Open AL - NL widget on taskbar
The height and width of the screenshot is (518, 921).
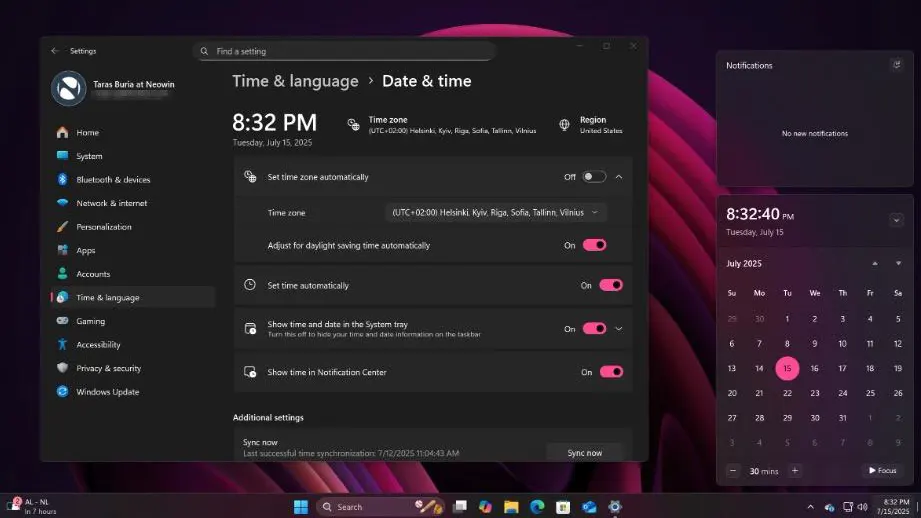(32, 507)
